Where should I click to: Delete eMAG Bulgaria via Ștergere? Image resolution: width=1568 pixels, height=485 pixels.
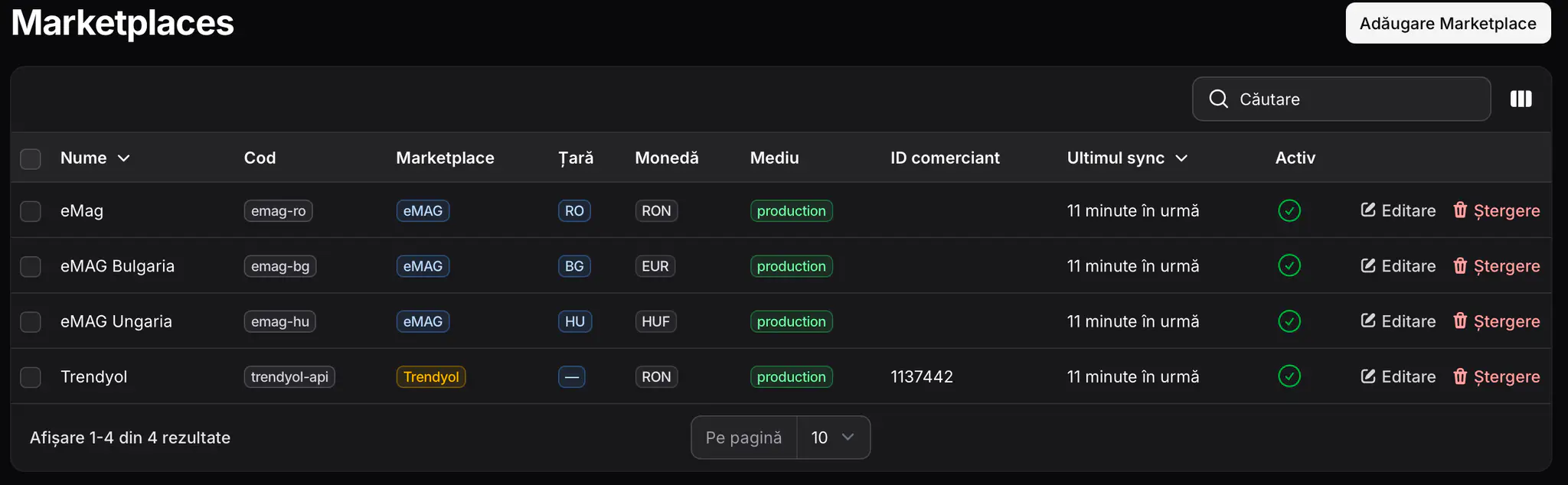coord(1496,265)
